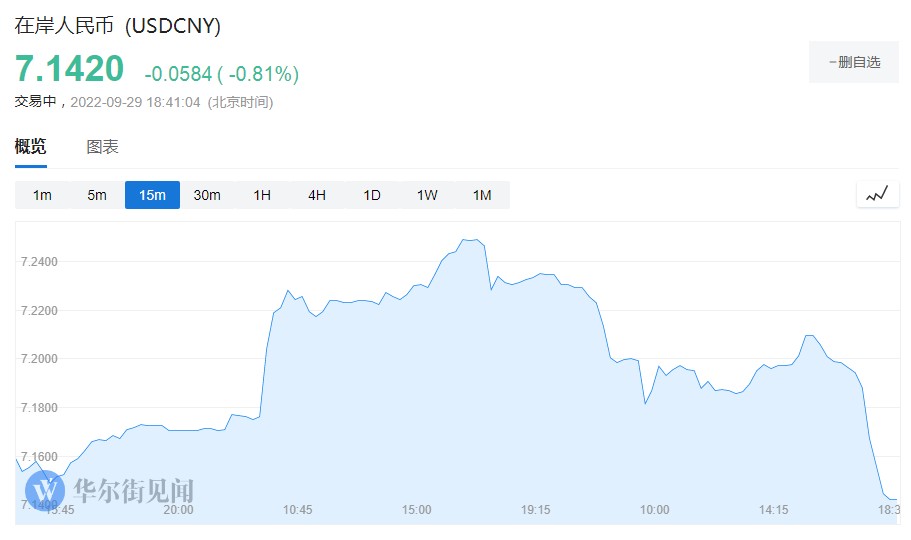911x540 pixels.
Task: Click the Wallstreetcn watermark logo
Action: click(110, 491)
